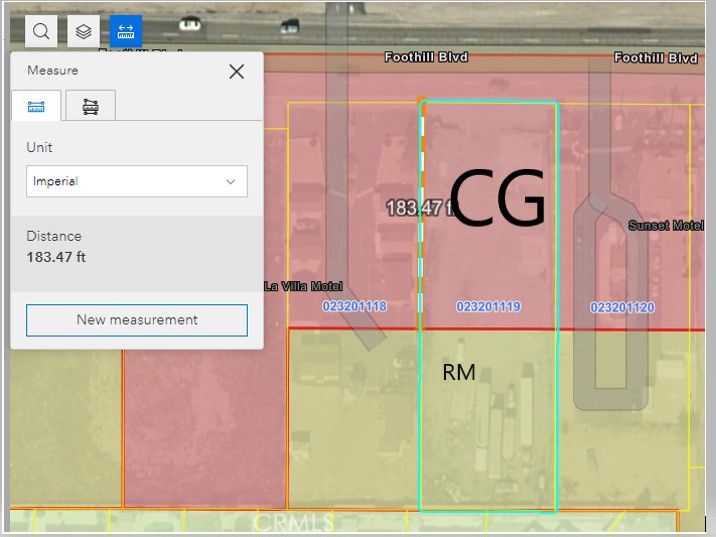Click the La Villa Motel map label
Image resolution: width=716 pixels, height=537 pixels.
coord(303,286)
